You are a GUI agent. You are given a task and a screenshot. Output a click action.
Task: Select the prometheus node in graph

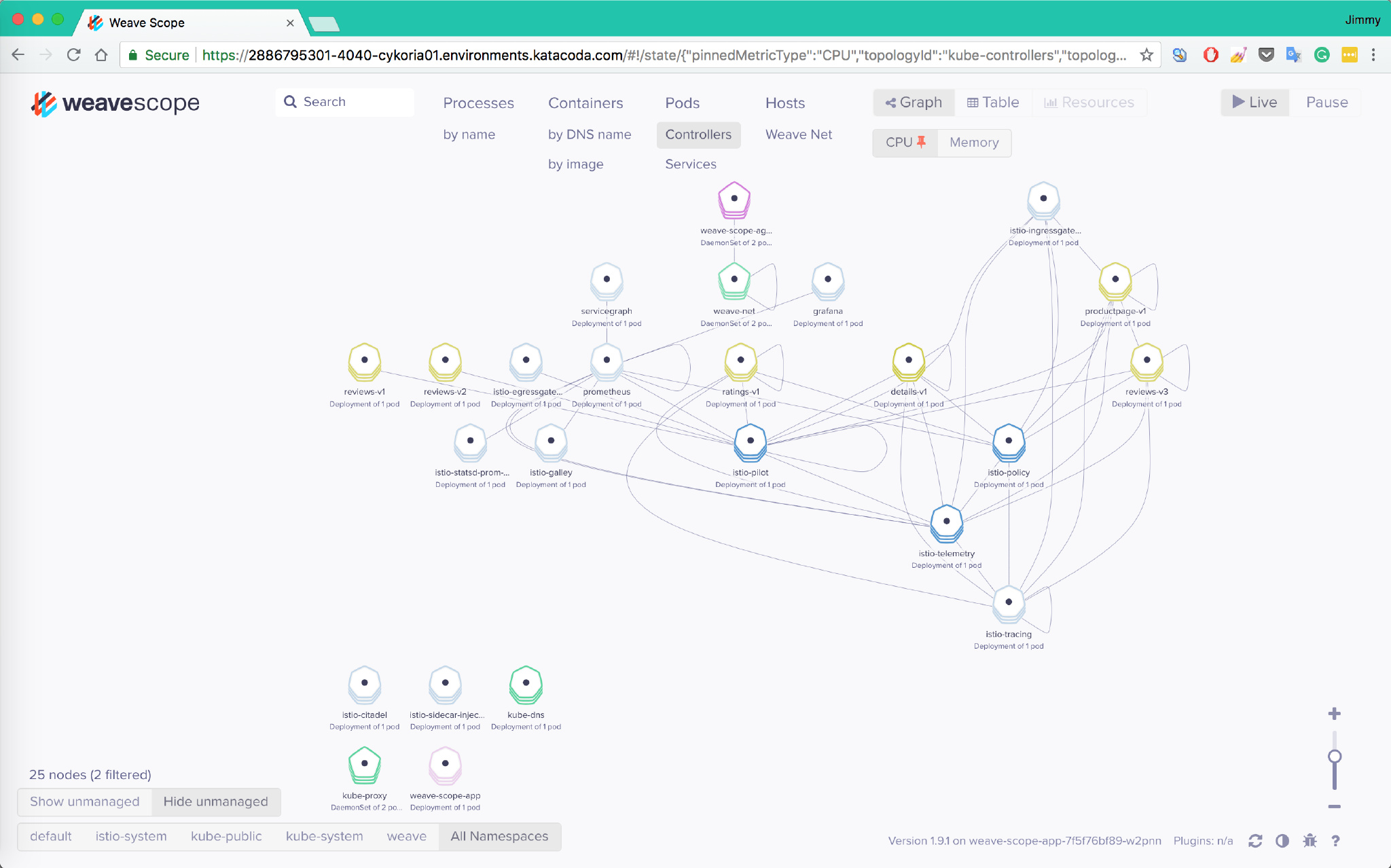click(607, 361)
